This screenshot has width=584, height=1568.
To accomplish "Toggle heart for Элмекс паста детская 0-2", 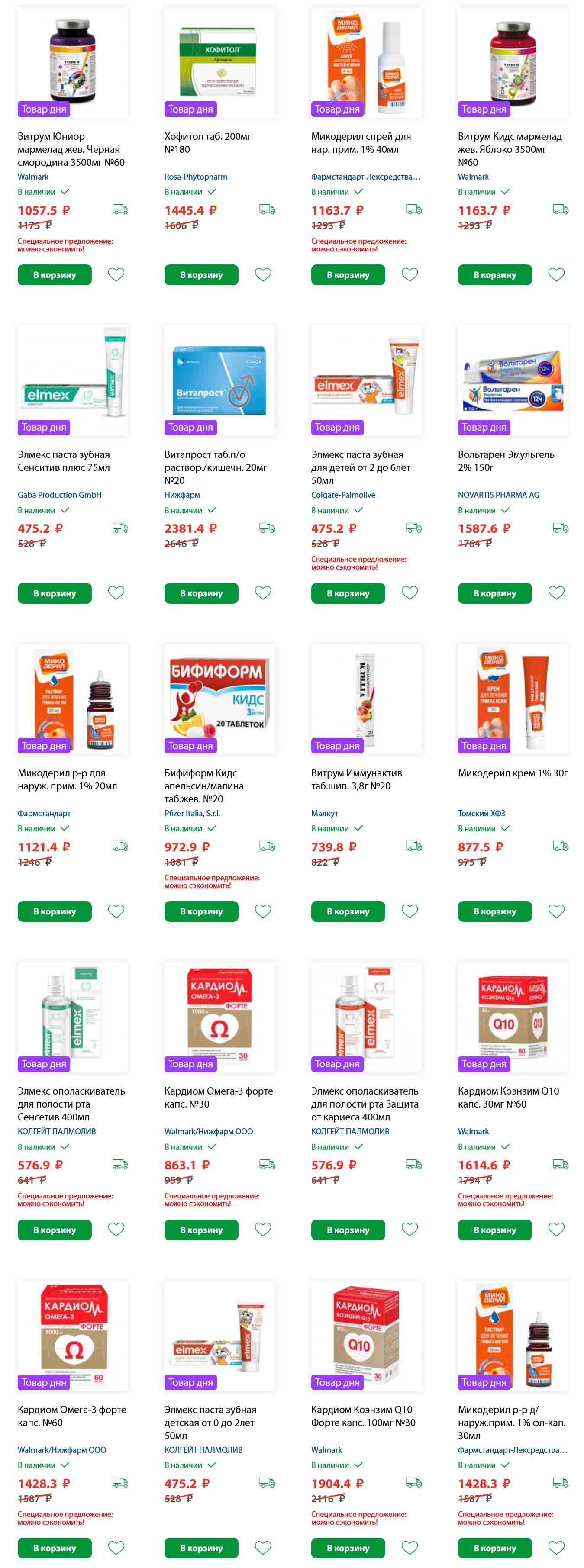I will 263,1547.
